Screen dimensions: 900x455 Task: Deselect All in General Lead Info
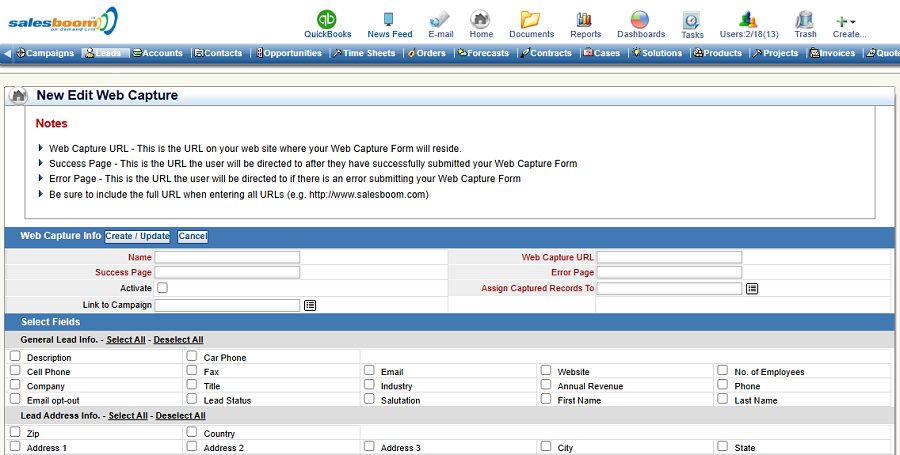pyautogui.click(x=179, y=340)
